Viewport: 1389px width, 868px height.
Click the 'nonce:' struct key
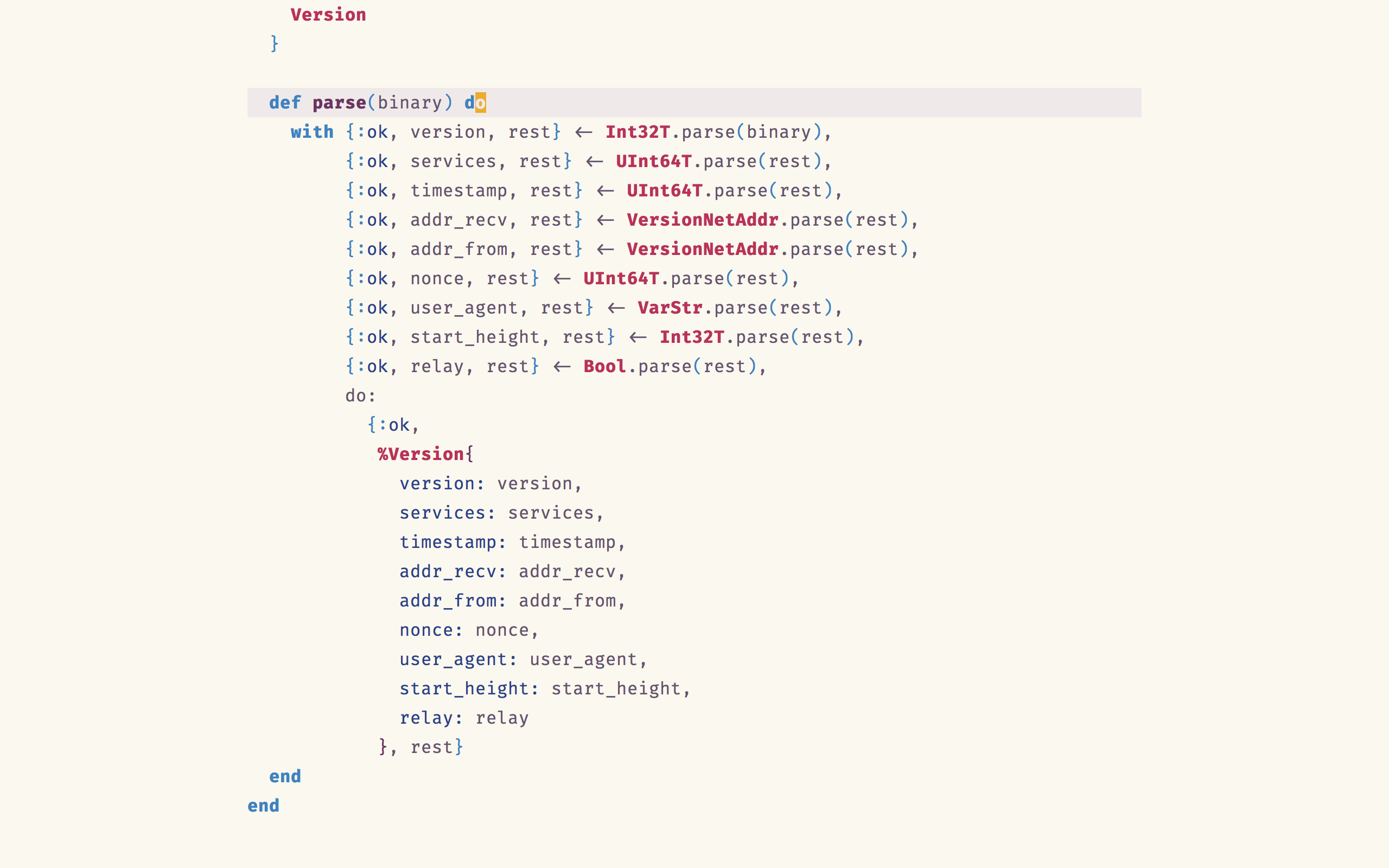pyautogui.click(x=431, y=630)
